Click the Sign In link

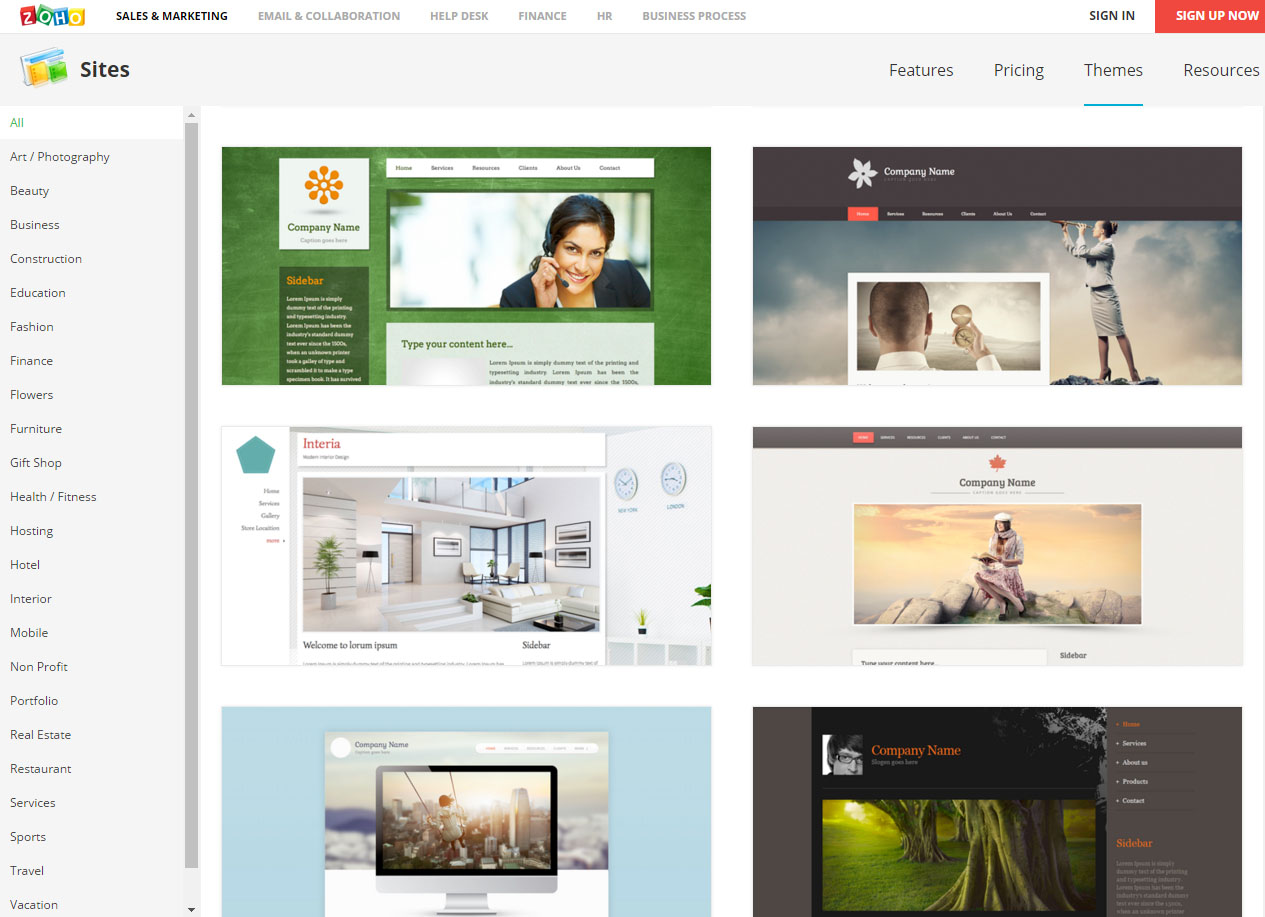tap(1111, 16)
